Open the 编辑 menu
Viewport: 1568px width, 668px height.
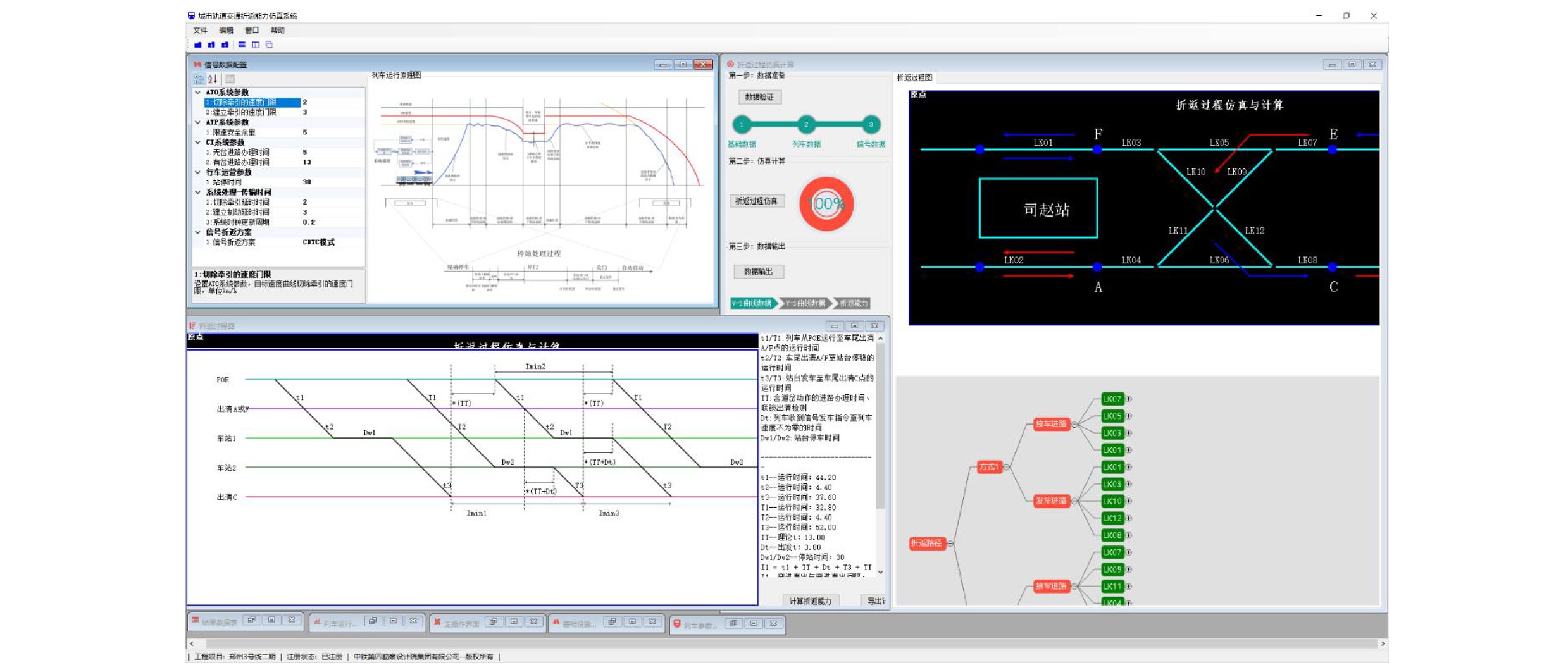pyautogui.click(x=226, y=30)
